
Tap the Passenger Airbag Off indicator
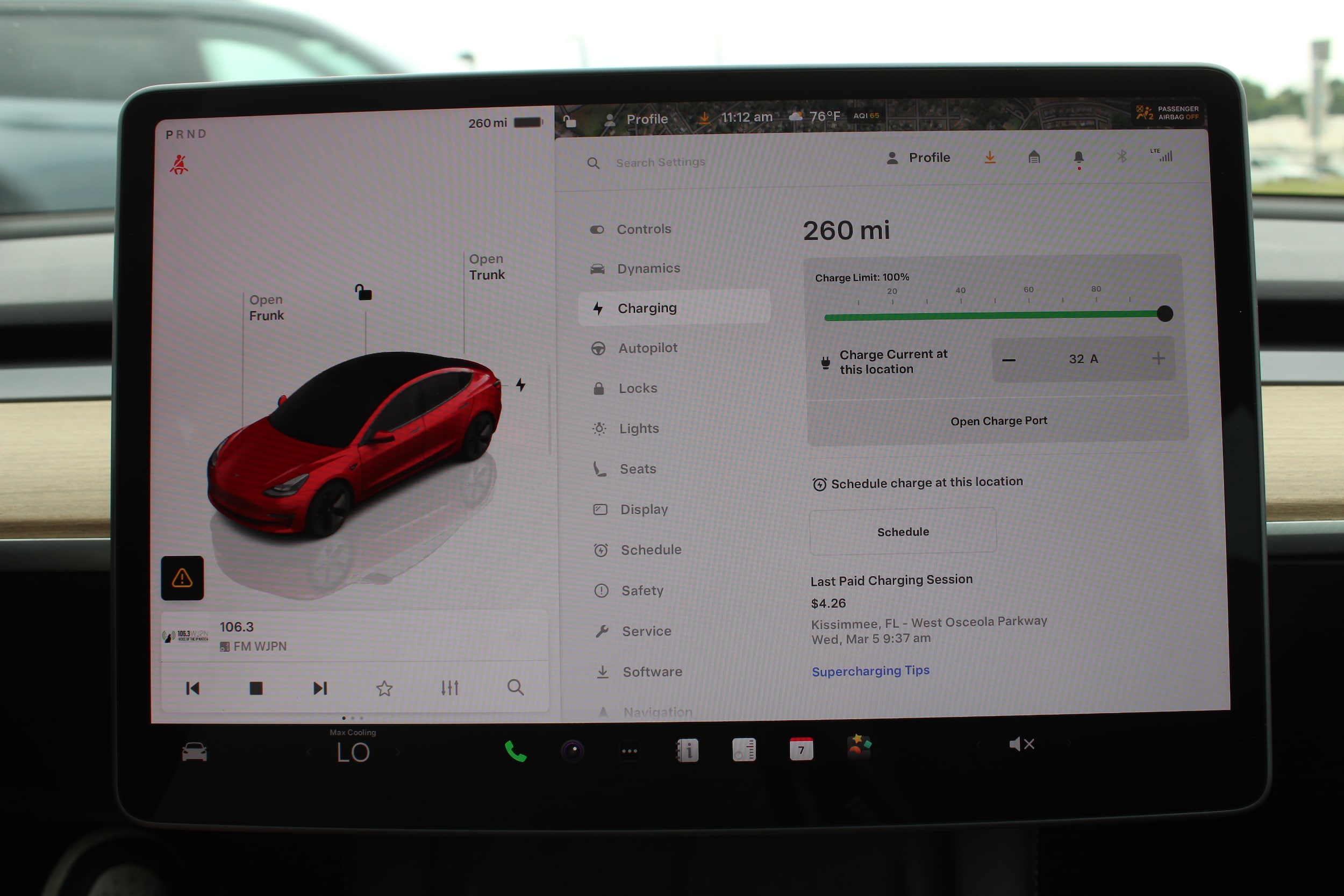(1168, 112)
